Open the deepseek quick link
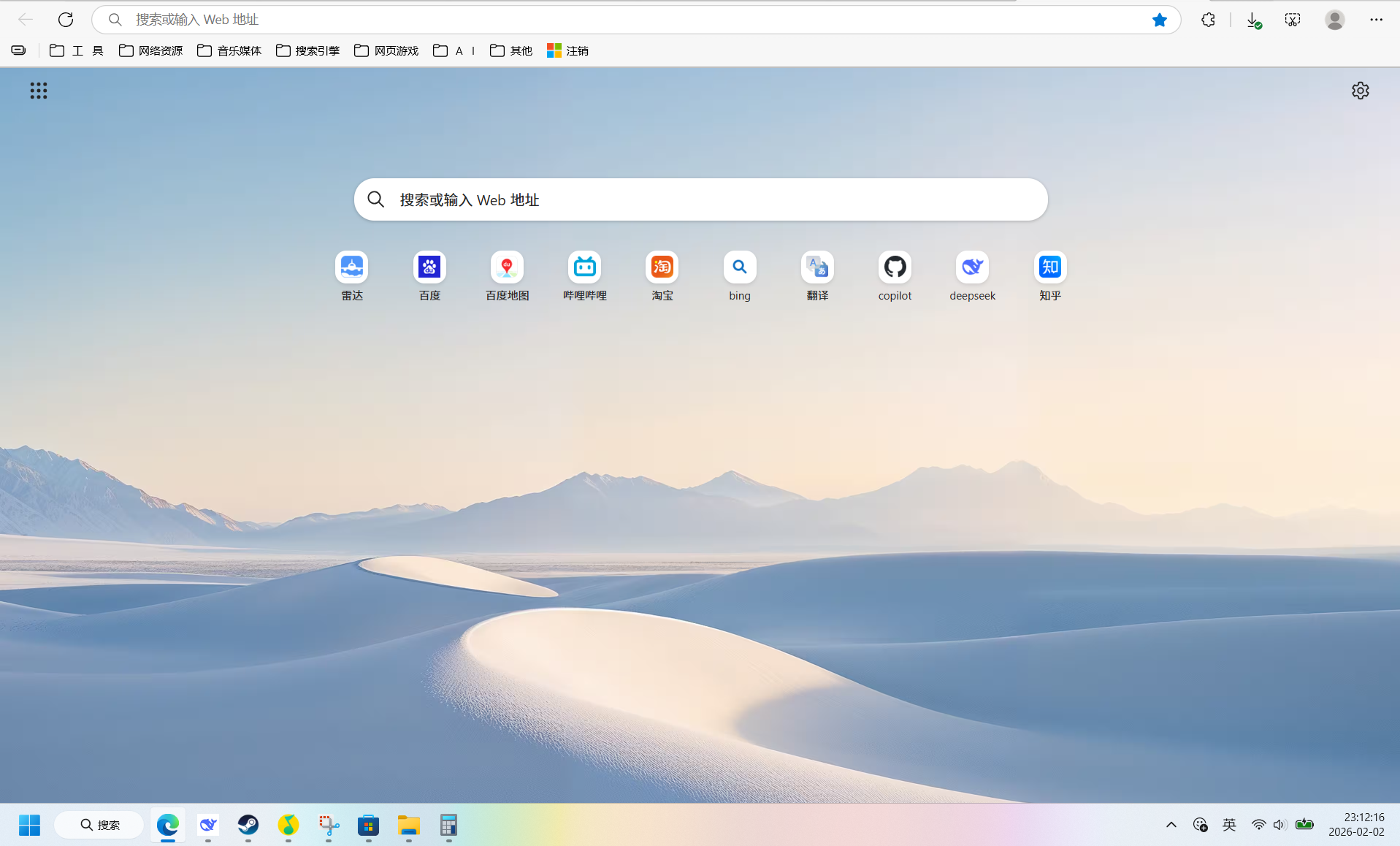The image size is (1400, 846). (972, 276)
